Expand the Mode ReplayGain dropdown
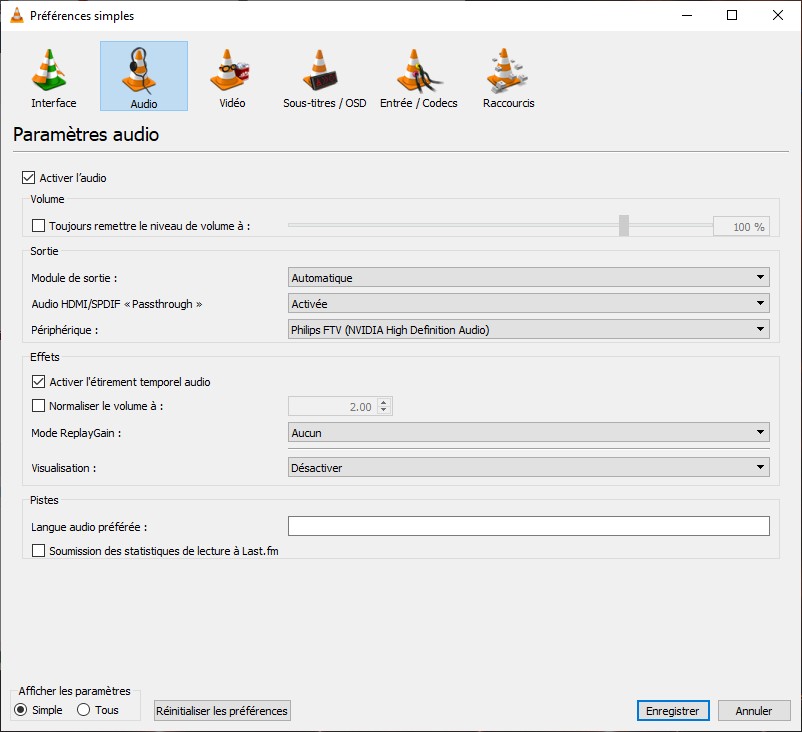 coord(528,433)
